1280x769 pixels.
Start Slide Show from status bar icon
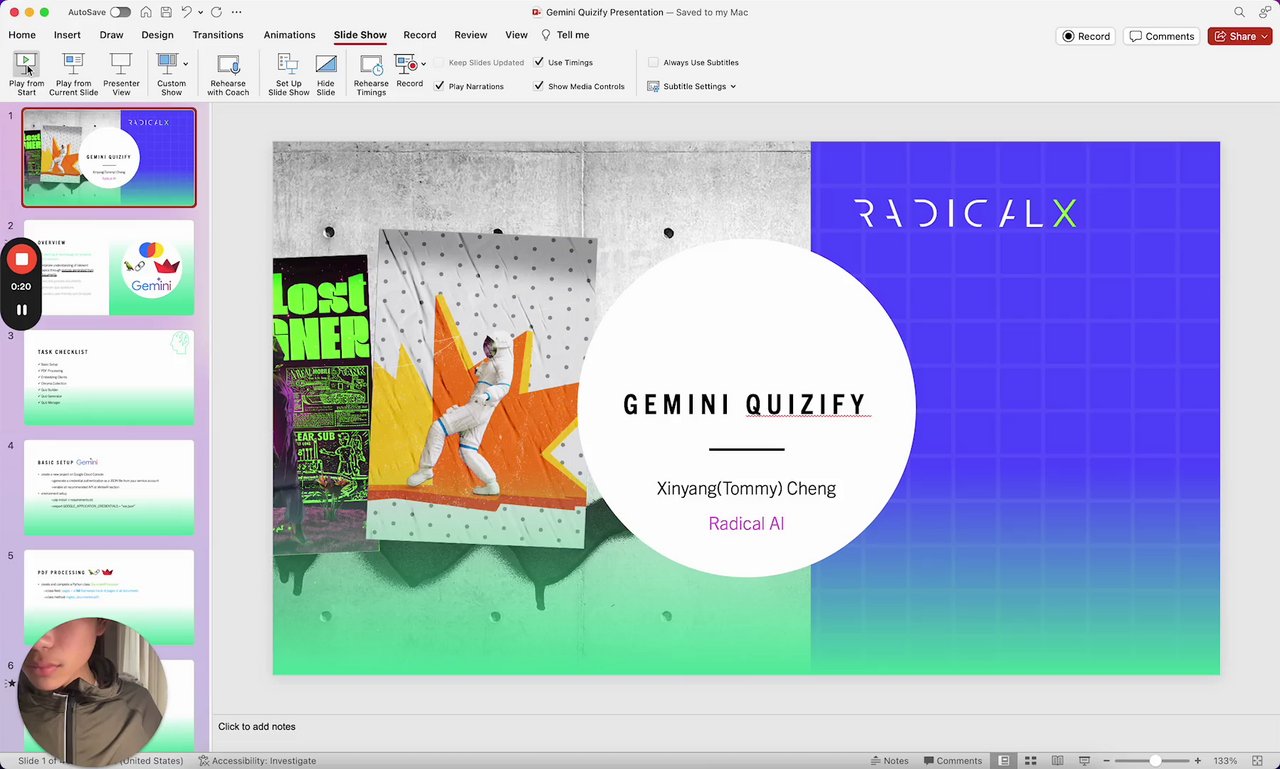click(x=1083, y=761)
